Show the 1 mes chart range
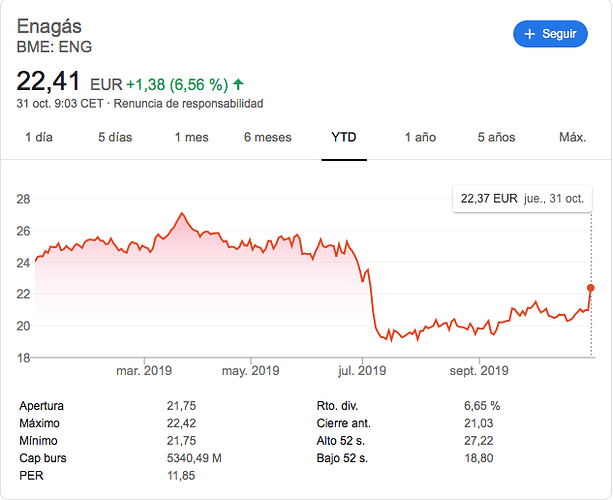Image resolution: width=613 pixels, height=500 pixels. click(192, 137)
